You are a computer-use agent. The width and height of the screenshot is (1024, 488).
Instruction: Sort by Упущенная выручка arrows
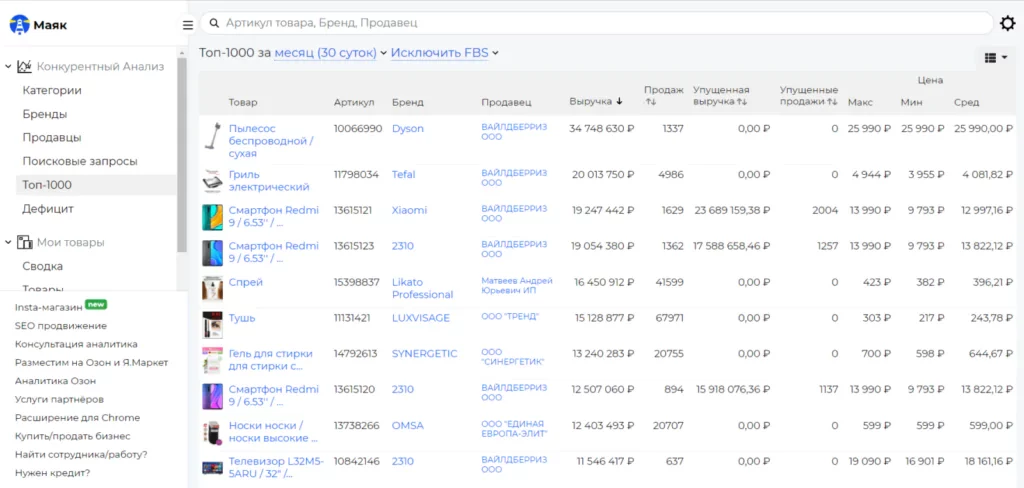(743, 102)
